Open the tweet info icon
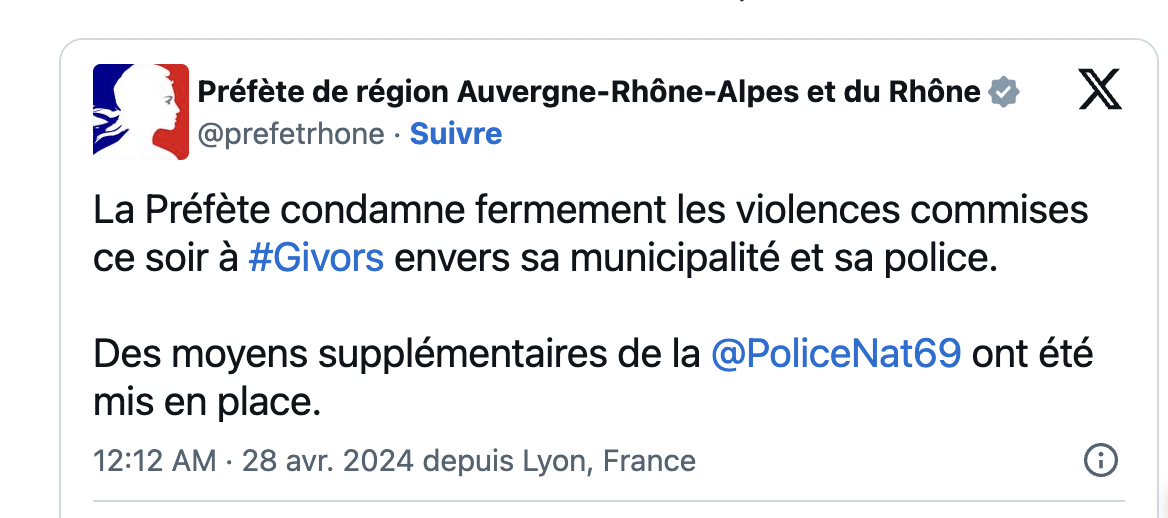 1100,461
